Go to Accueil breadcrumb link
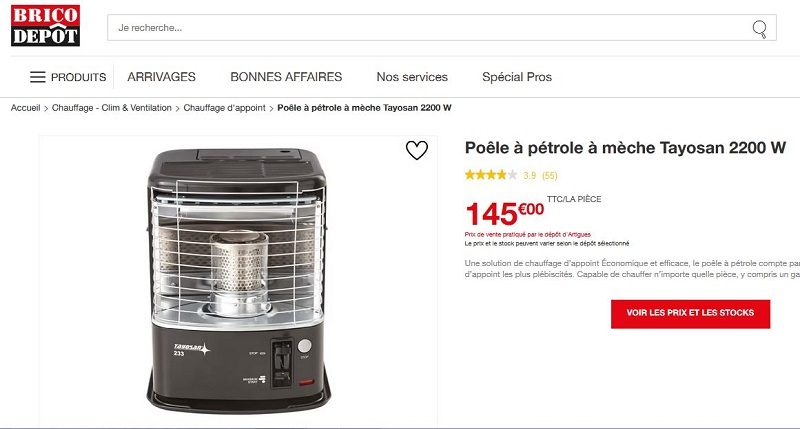The image size is (800, 429). click(x=26, y=108)
